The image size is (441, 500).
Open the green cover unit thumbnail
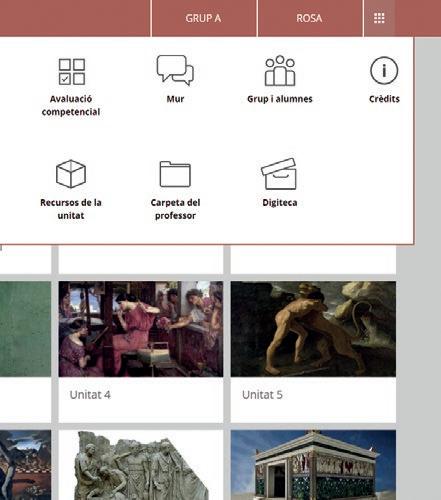click(25, 329)
